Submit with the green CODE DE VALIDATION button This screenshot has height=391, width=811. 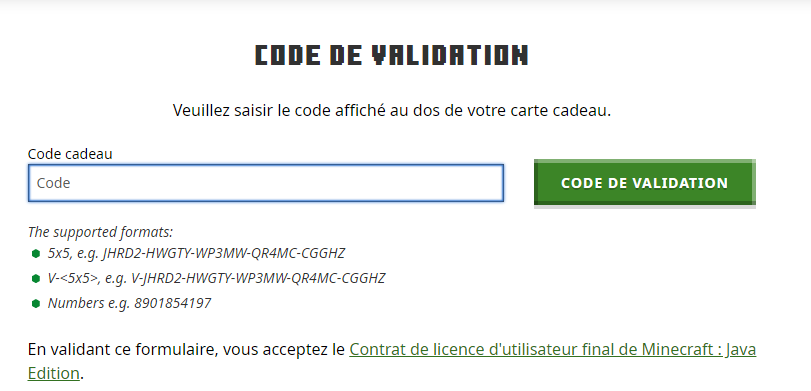(x=644, y=183)
